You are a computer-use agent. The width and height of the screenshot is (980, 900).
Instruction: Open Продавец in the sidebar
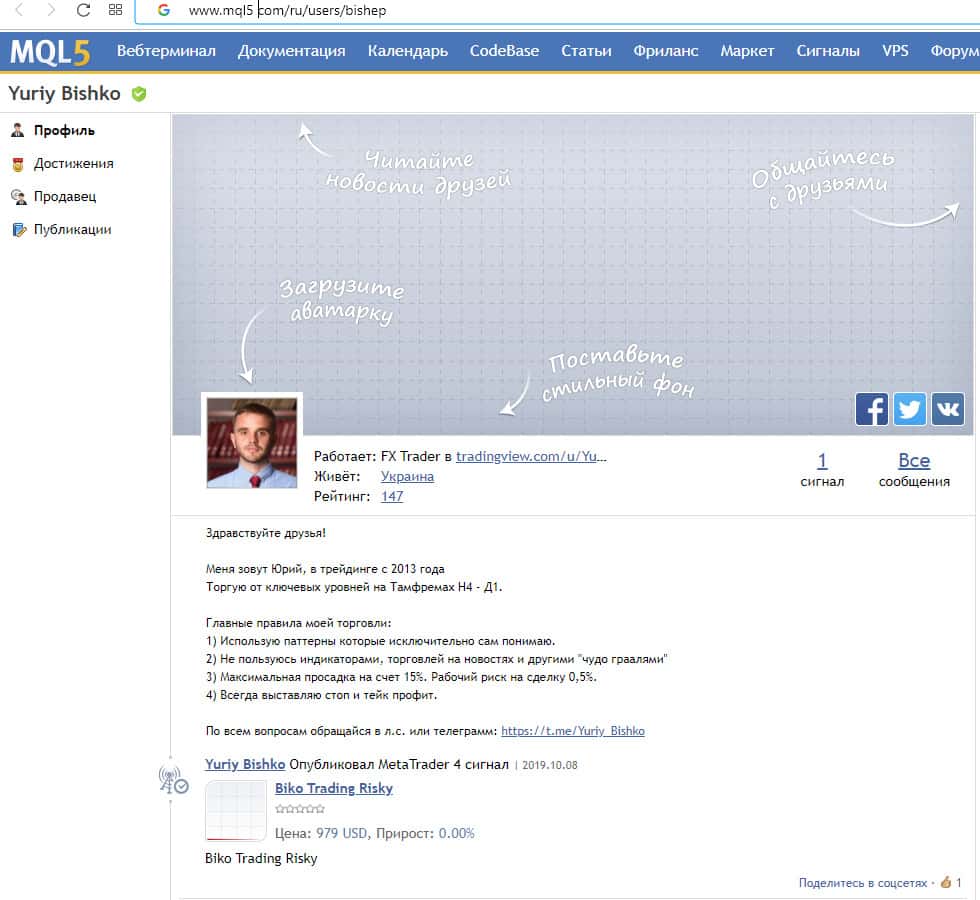[65, 196]
